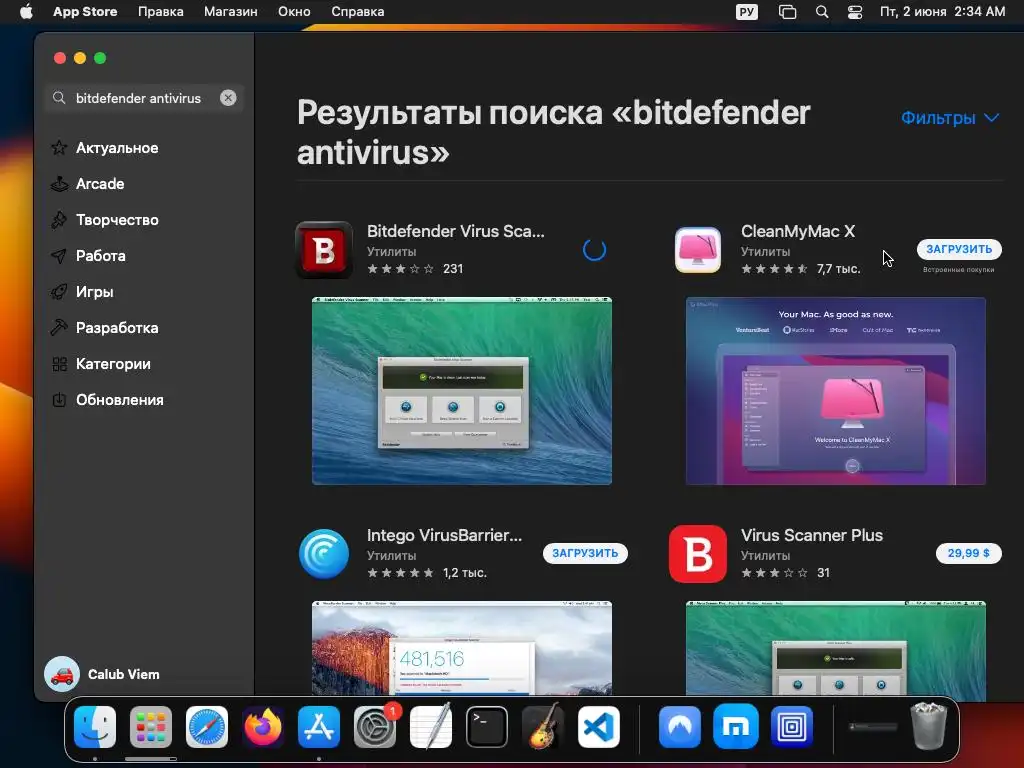Viewport: 1024px width, 768px height.
Task: Open Spotlight search in menu bar
Action: point(822,12)
